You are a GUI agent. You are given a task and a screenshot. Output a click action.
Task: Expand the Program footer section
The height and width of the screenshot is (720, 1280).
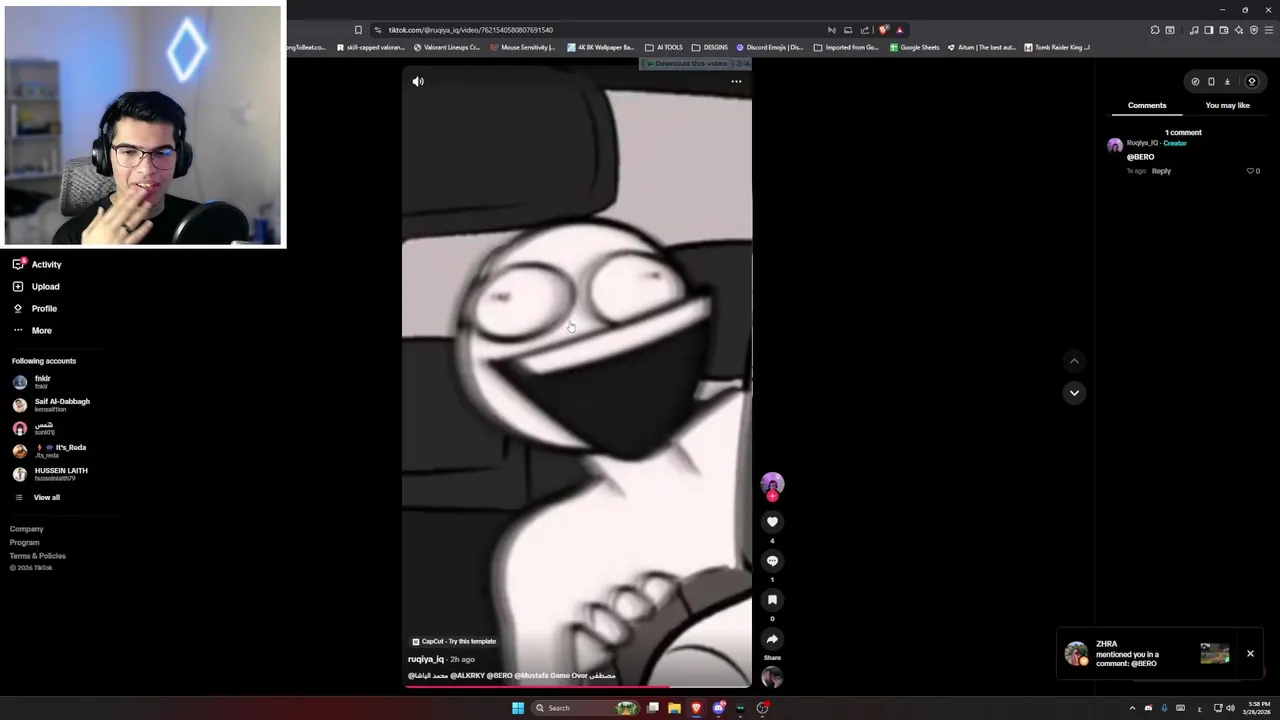pyautogui.click(x=27, y=542)
